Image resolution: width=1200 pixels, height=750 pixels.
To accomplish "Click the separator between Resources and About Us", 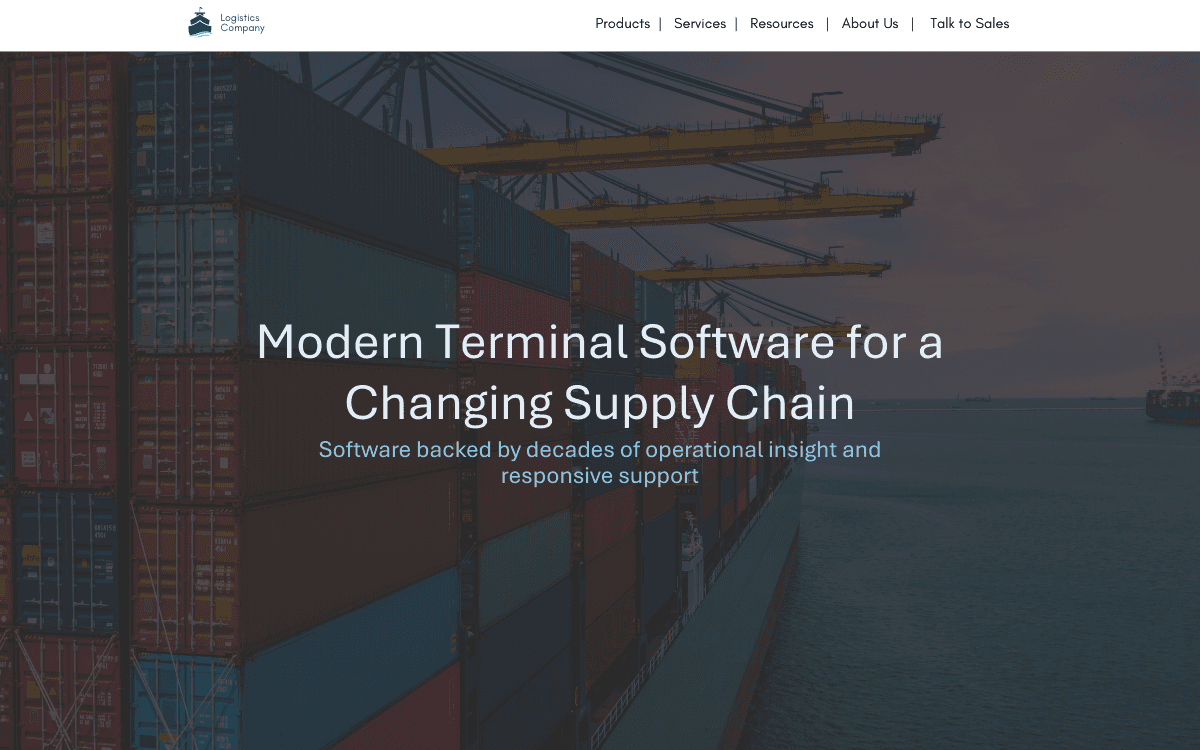I will (827, 24).
